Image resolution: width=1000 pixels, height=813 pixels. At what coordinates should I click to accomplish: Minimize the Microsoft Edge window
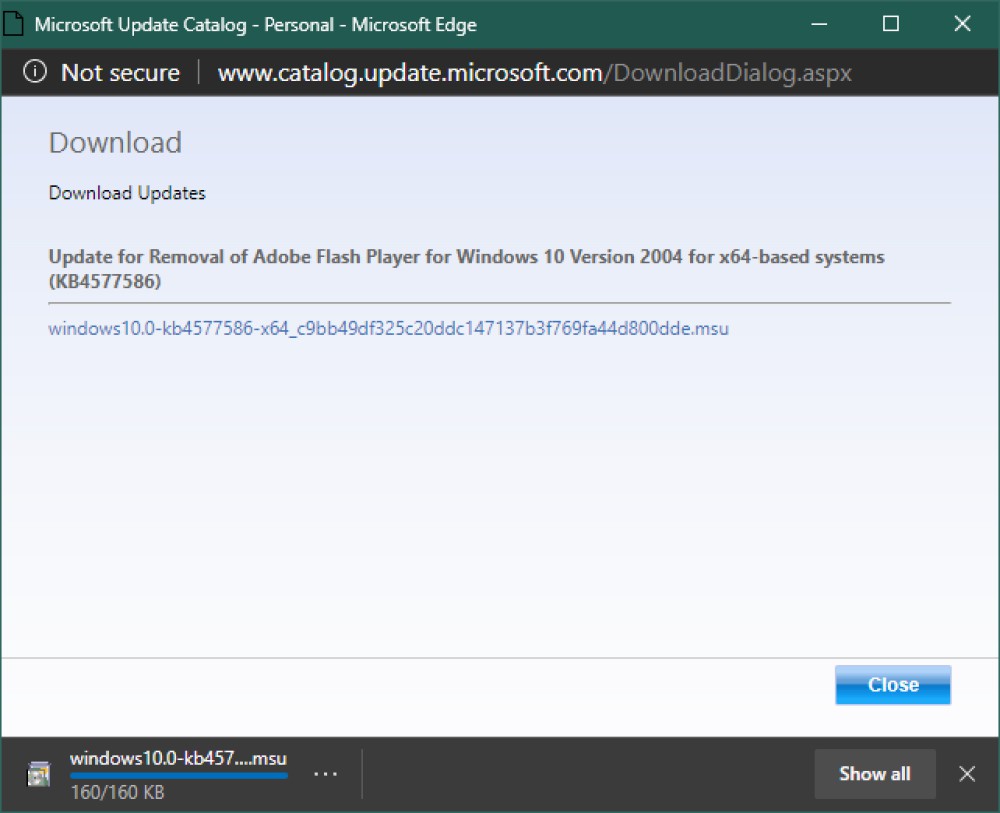[819, 24]
